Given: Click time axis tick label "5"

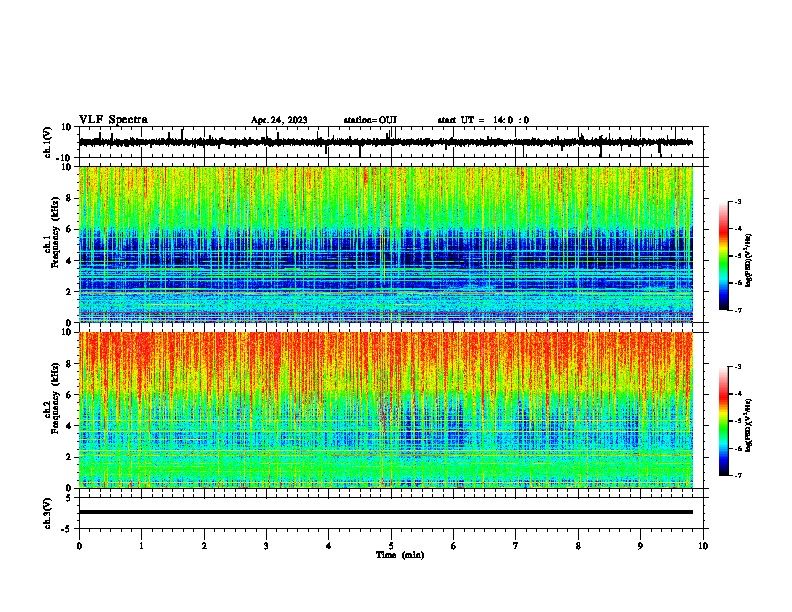Looking at the screenshot, I should click(391, 546).
